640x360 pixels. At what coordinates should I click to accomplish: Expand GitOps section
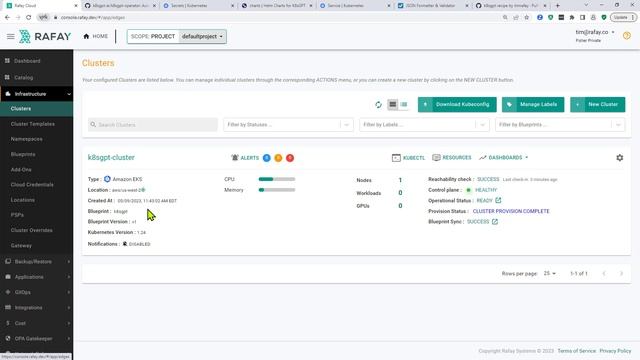37,292
